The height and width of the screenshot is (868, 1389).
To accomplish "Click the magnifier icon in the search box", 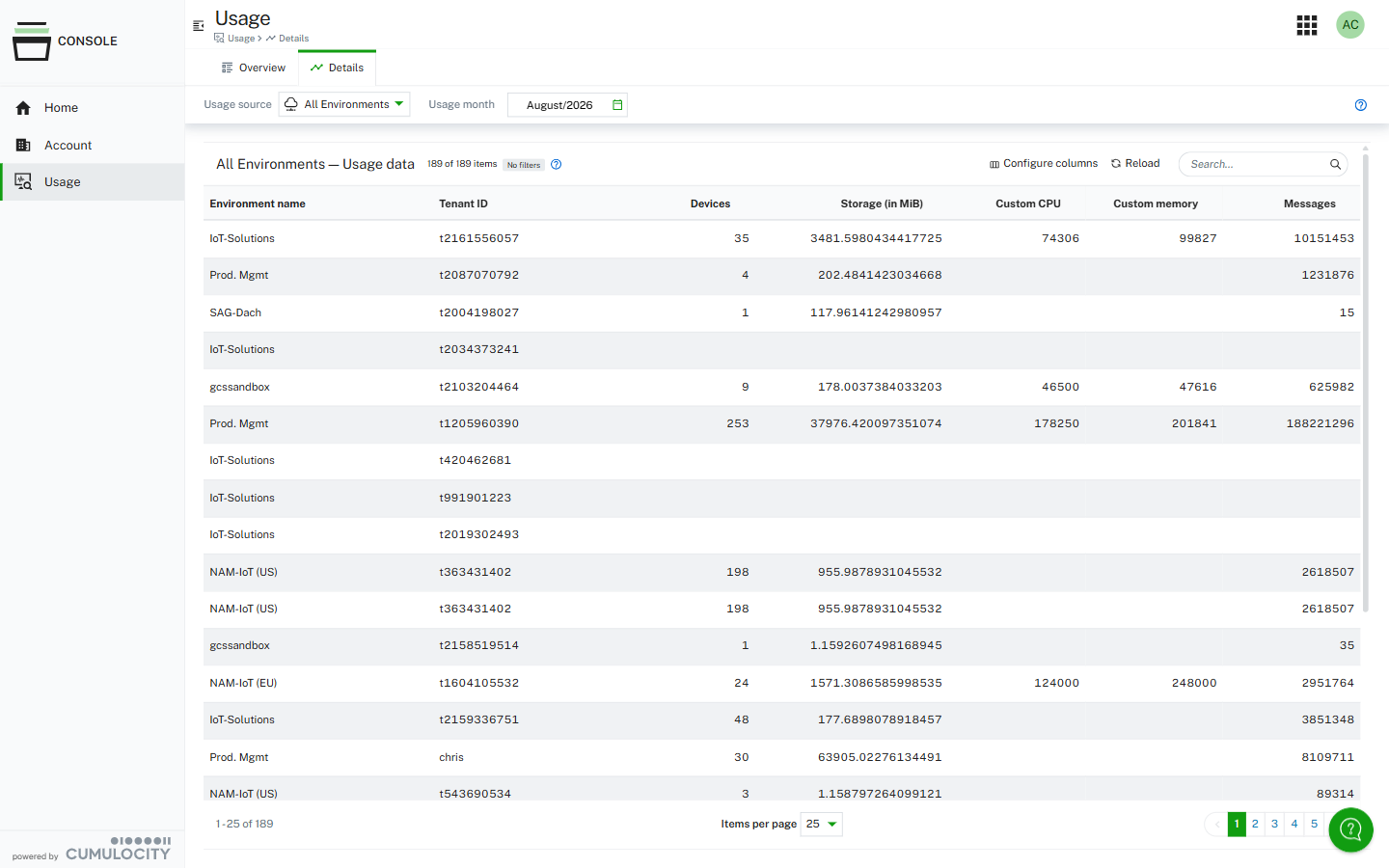I will pyautogui.click(x=1335, y=164).
